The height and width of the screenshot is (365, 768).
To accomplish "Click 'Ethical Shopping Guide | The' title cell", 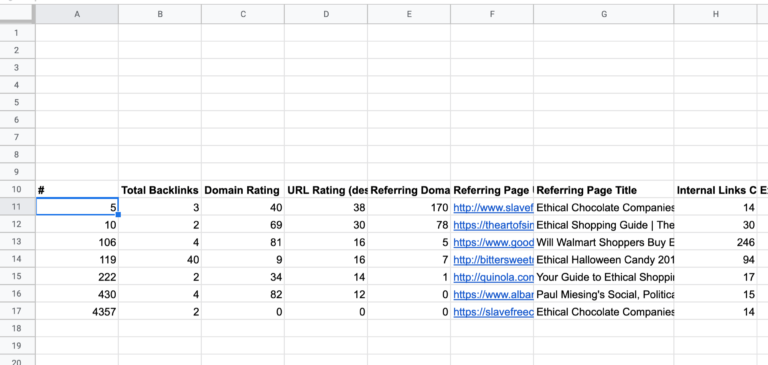I will [x=604, y=225].
